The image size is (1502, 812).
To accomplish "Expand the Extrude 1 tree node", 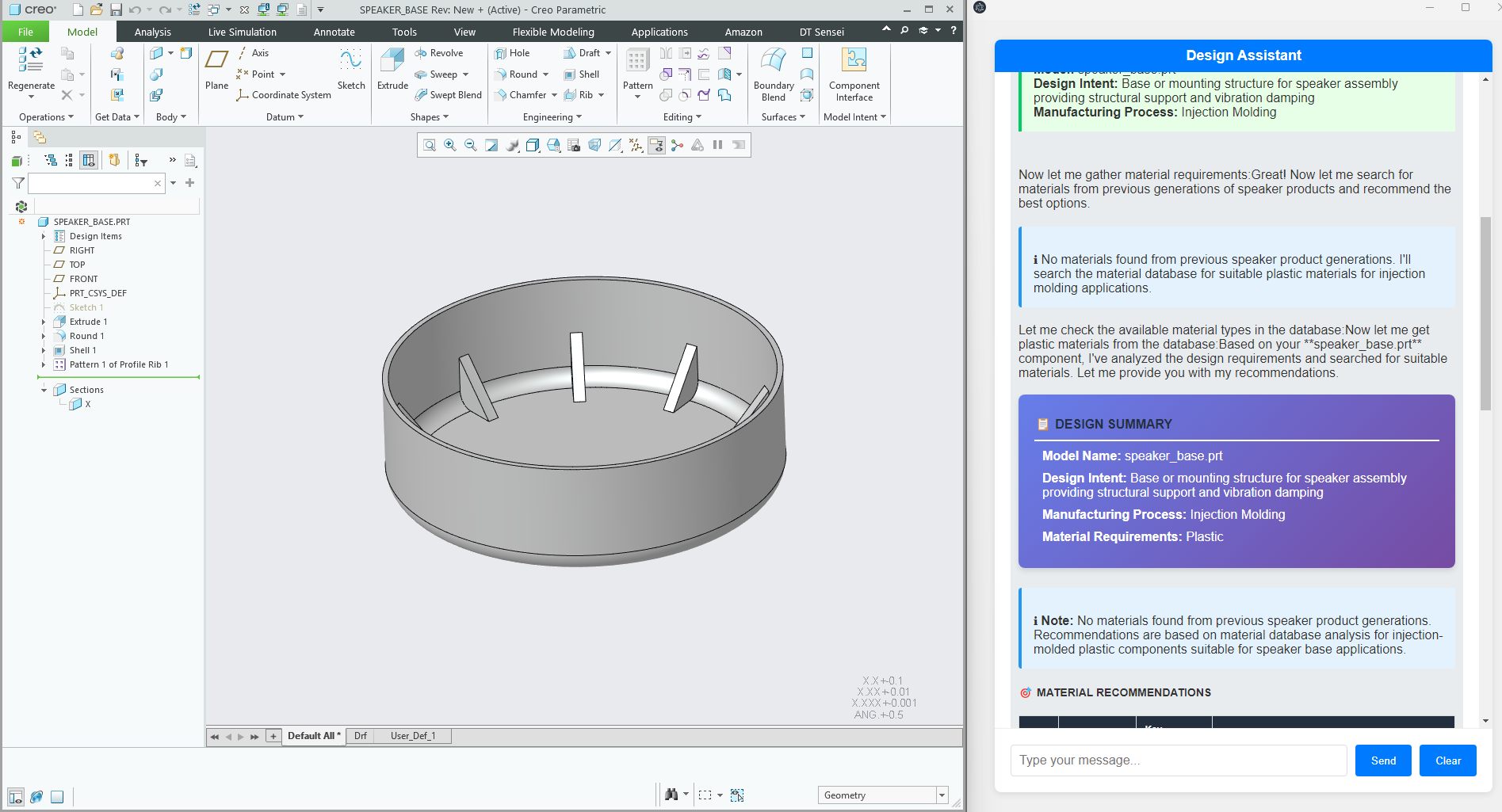I will [44, 322].
